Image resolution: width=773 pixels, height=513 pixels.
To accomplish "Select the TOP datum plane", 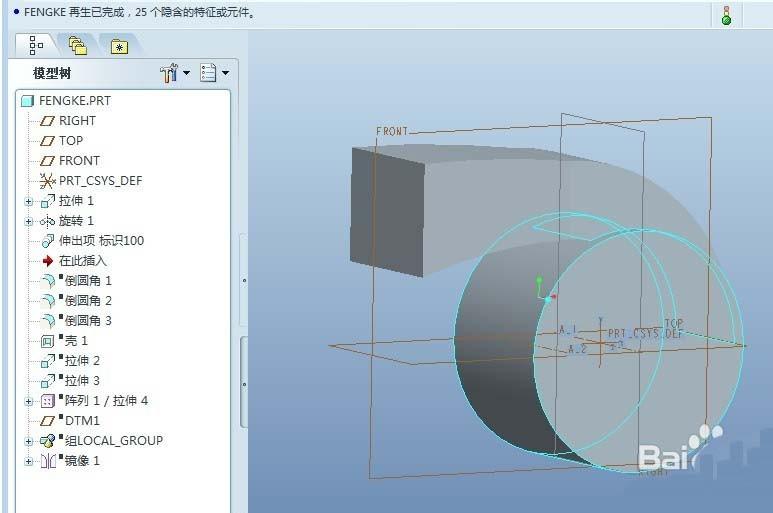I will point(71,141).
